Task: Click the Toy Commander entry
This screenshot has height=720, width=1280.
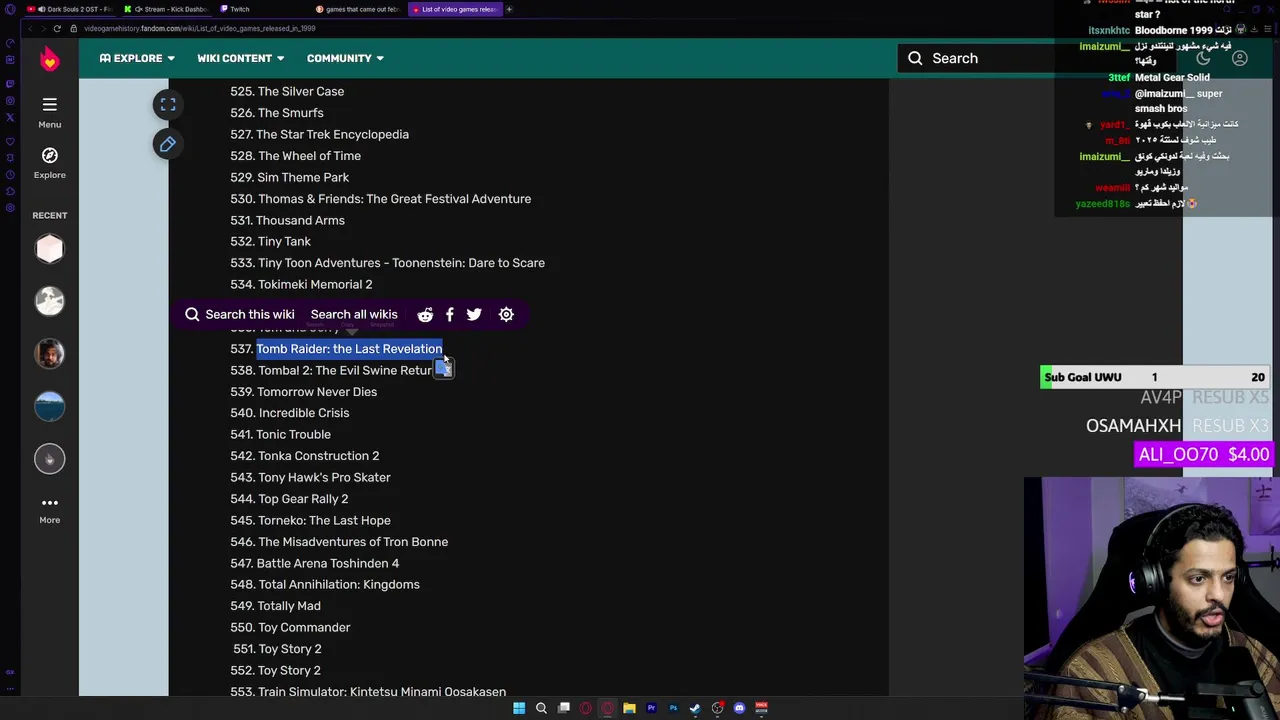Action: point(304,627)
